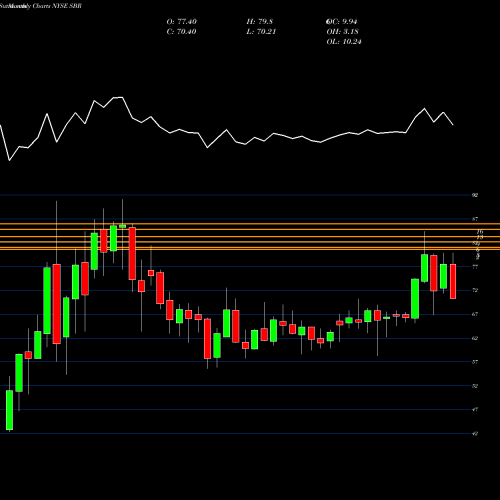Click the 87 price axis label
Image resolution: width=500 pixels, height=500 pixels.
[475, 219]
